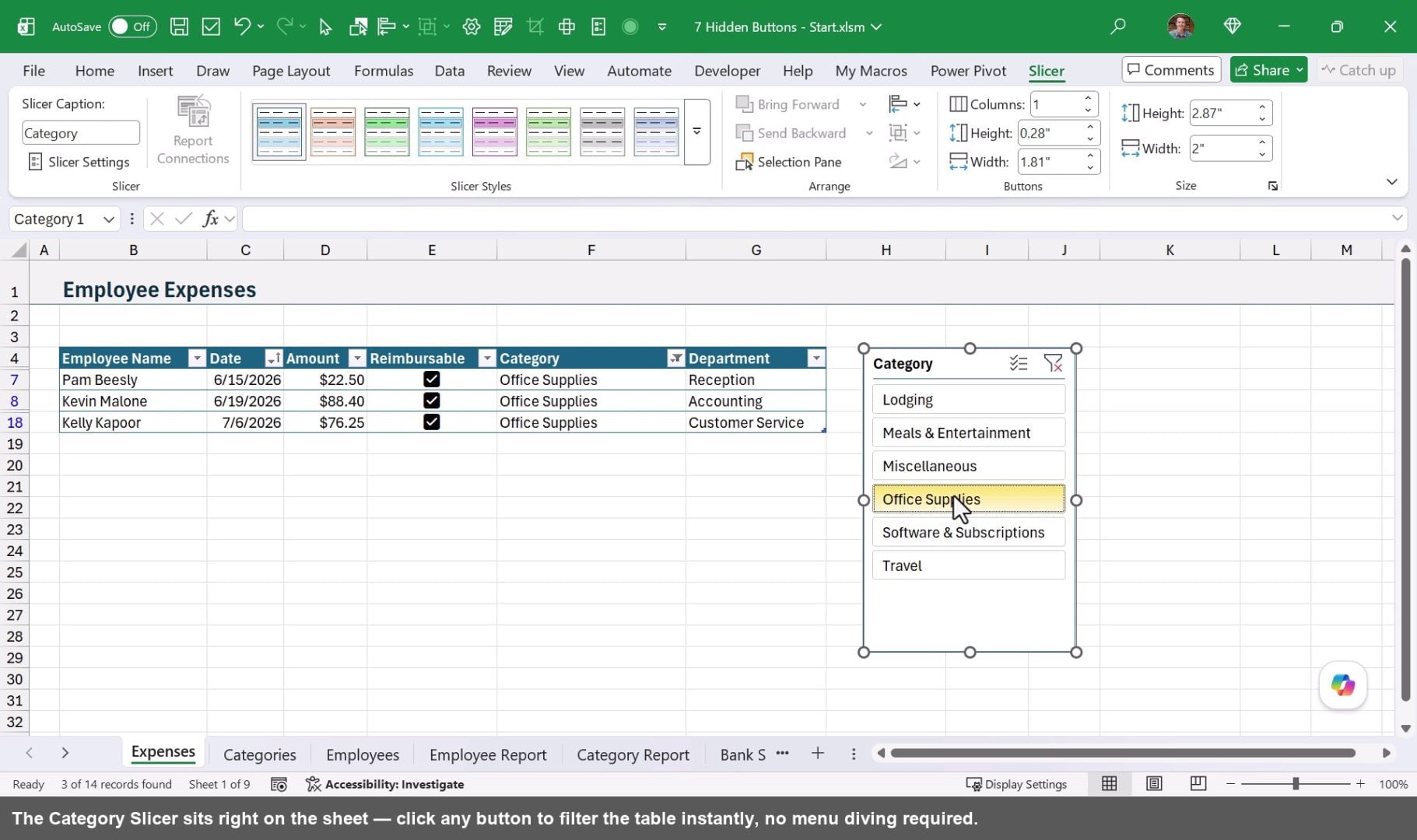Viewport: 1417px width, 840px height.
Task: Expand the Share button dropdown
Action: point(1300,70)
